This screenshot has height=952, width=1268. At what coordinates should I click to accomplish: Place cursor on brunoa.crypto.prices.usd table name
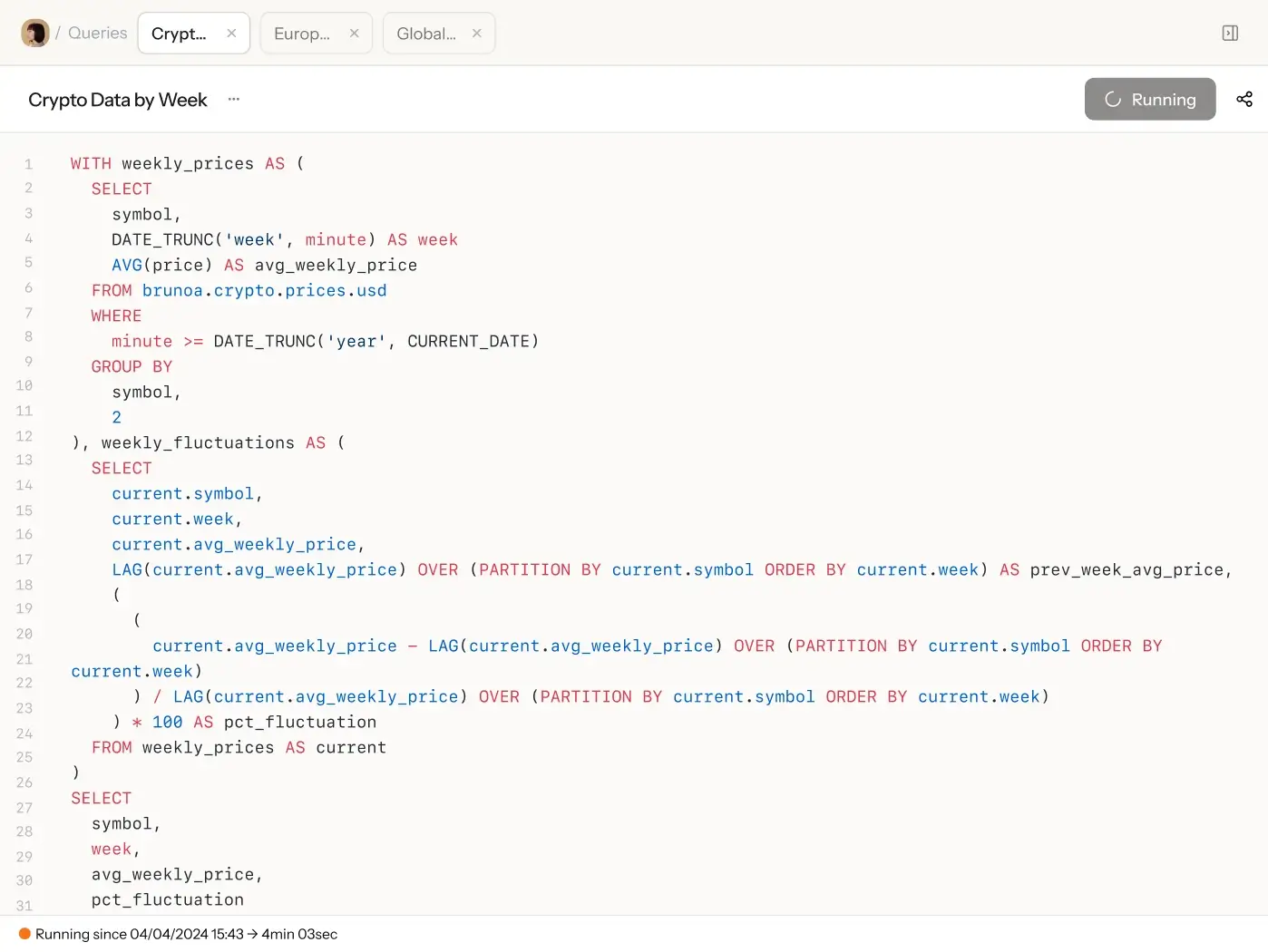[264, 290]
